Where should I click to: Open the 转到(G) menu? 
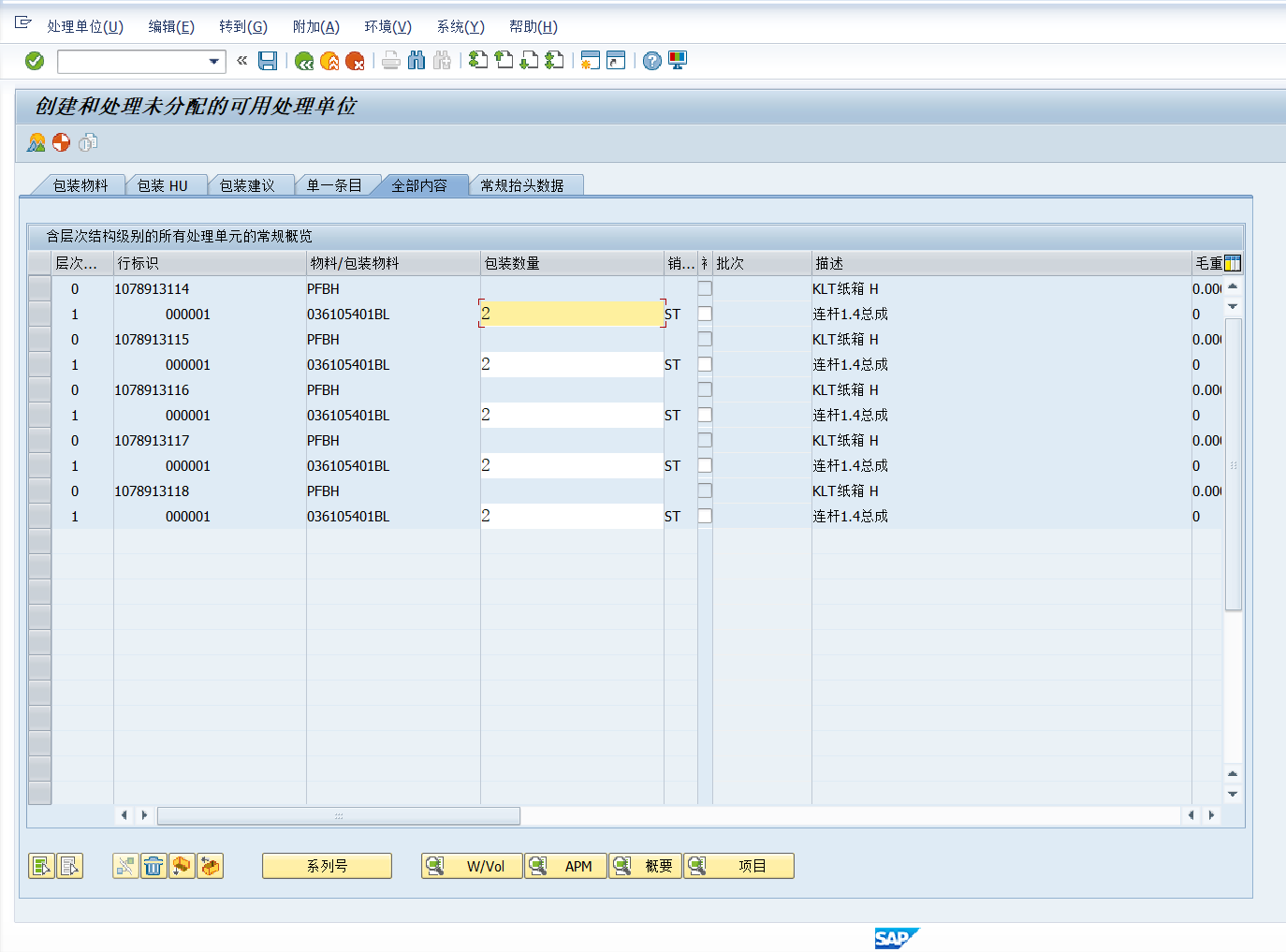pyautogui.click(x=243, y=26)
